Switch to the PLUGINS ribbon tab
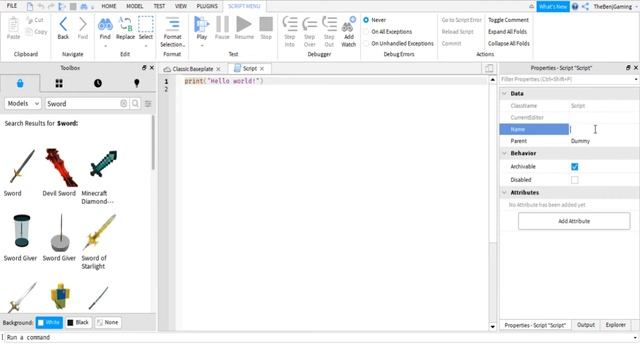Screen dimensions: 640x360 (x=207, y=6)
